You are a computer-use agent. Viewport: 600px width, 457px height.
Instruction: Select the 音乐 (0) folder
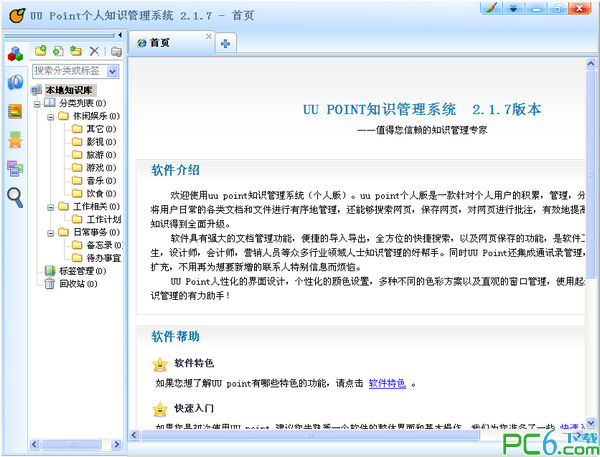pyautogui.click(x=101, y=181)
